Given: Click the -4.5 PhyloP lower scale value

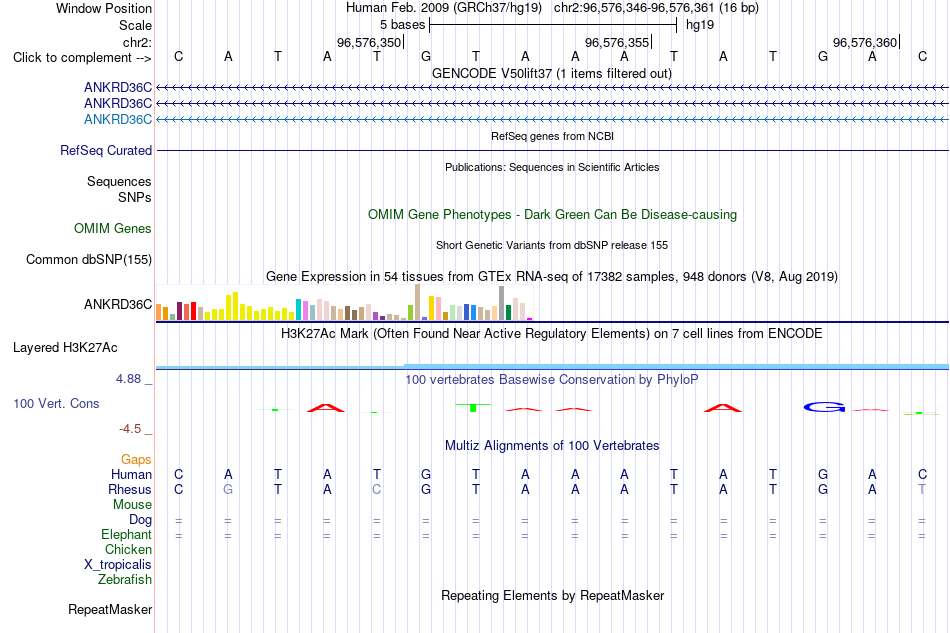Looking at the screenshot, I should pos(130,429).
